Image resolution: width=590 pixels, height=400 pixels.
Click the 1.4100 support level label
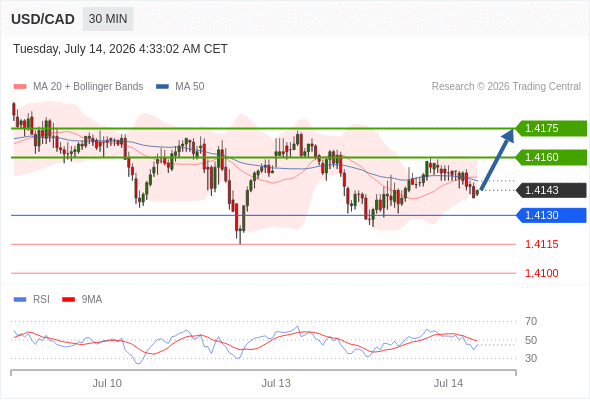(x=542, y=273)
